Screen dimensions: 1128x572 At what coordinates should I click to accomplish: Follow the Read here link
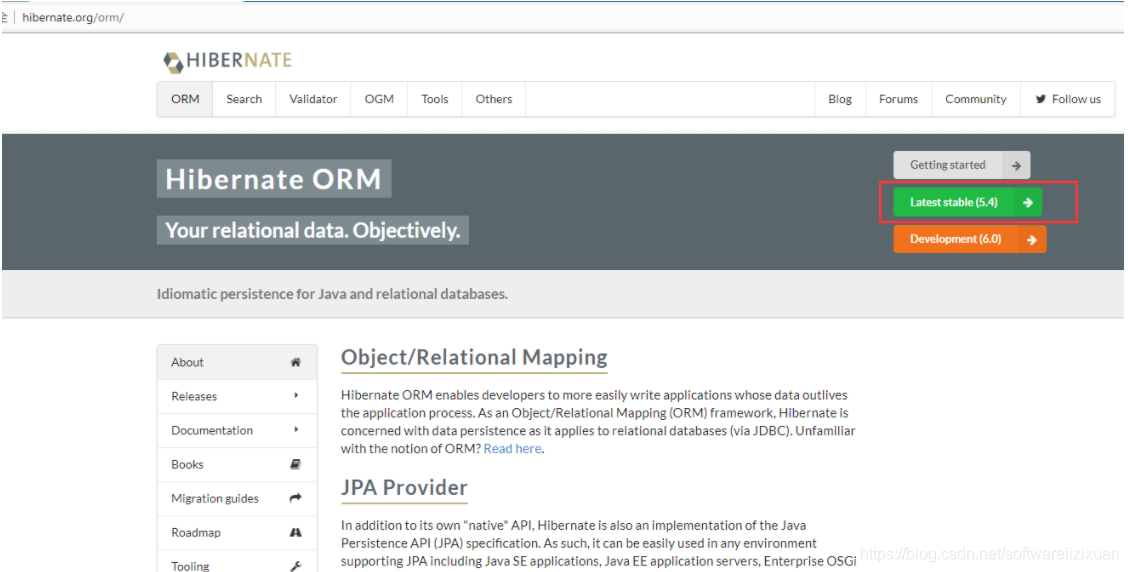pyautogui.click(x=512, y=448)
